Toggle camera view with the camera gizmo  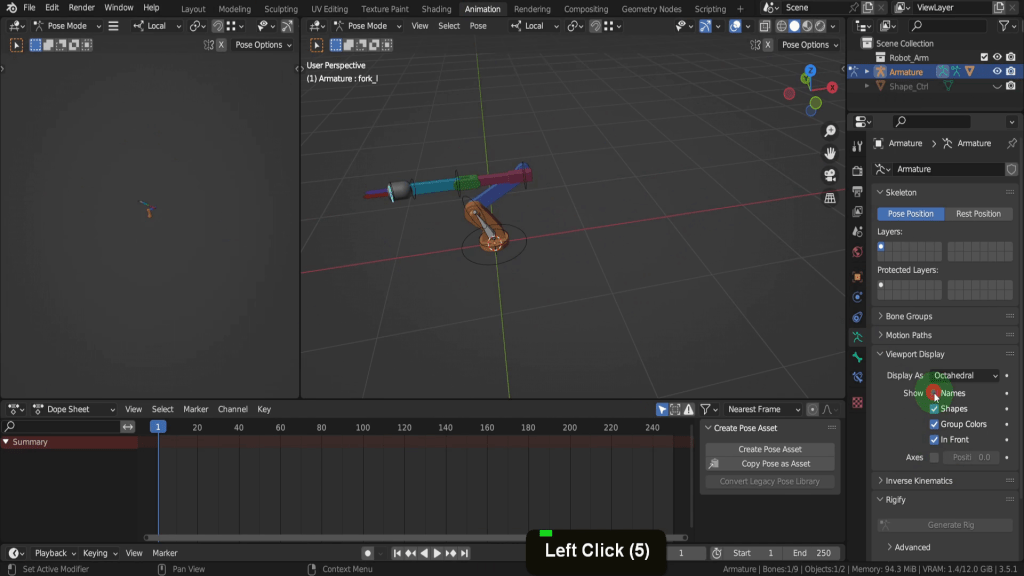(x=830, y=175)
